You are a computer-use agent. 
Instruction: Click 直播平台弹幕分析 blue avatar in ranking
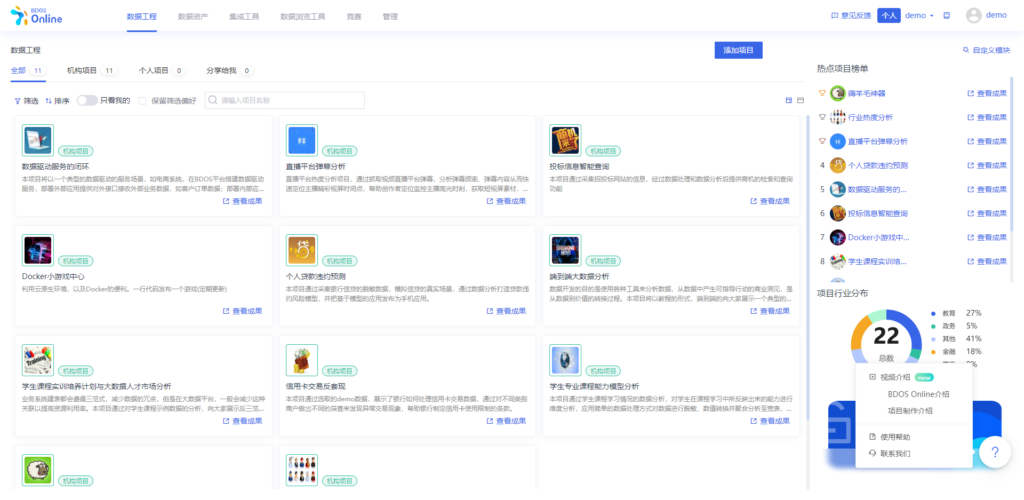(838, 141)
